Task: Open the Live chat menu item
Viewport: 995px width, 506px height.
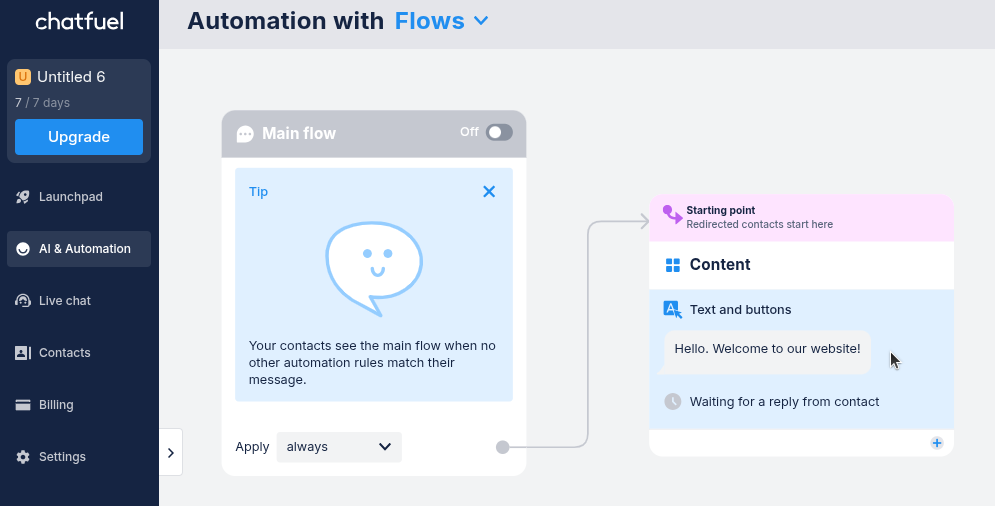Action: tap(65, 301)
